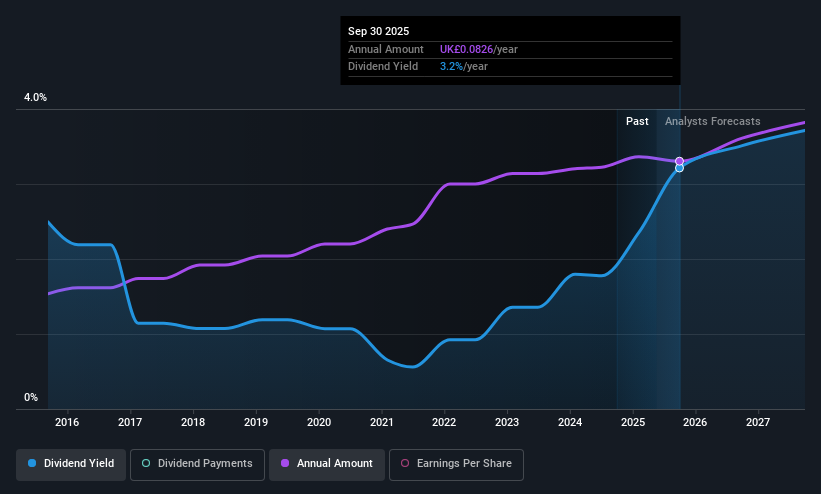Click the 2021 x-axis label
Screen dimensions: 821x494
(381, 422)
